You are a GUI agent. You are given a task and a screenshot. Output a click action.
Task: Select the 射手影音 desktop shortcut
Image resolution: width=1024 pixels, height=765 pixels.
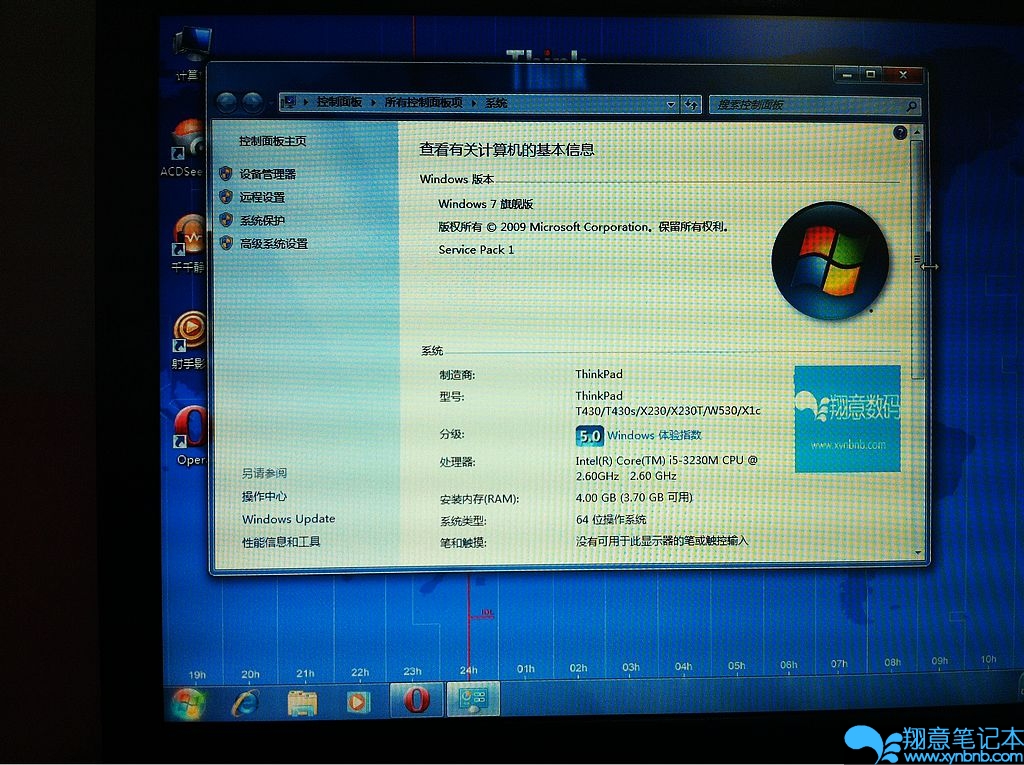pos(189,340)
